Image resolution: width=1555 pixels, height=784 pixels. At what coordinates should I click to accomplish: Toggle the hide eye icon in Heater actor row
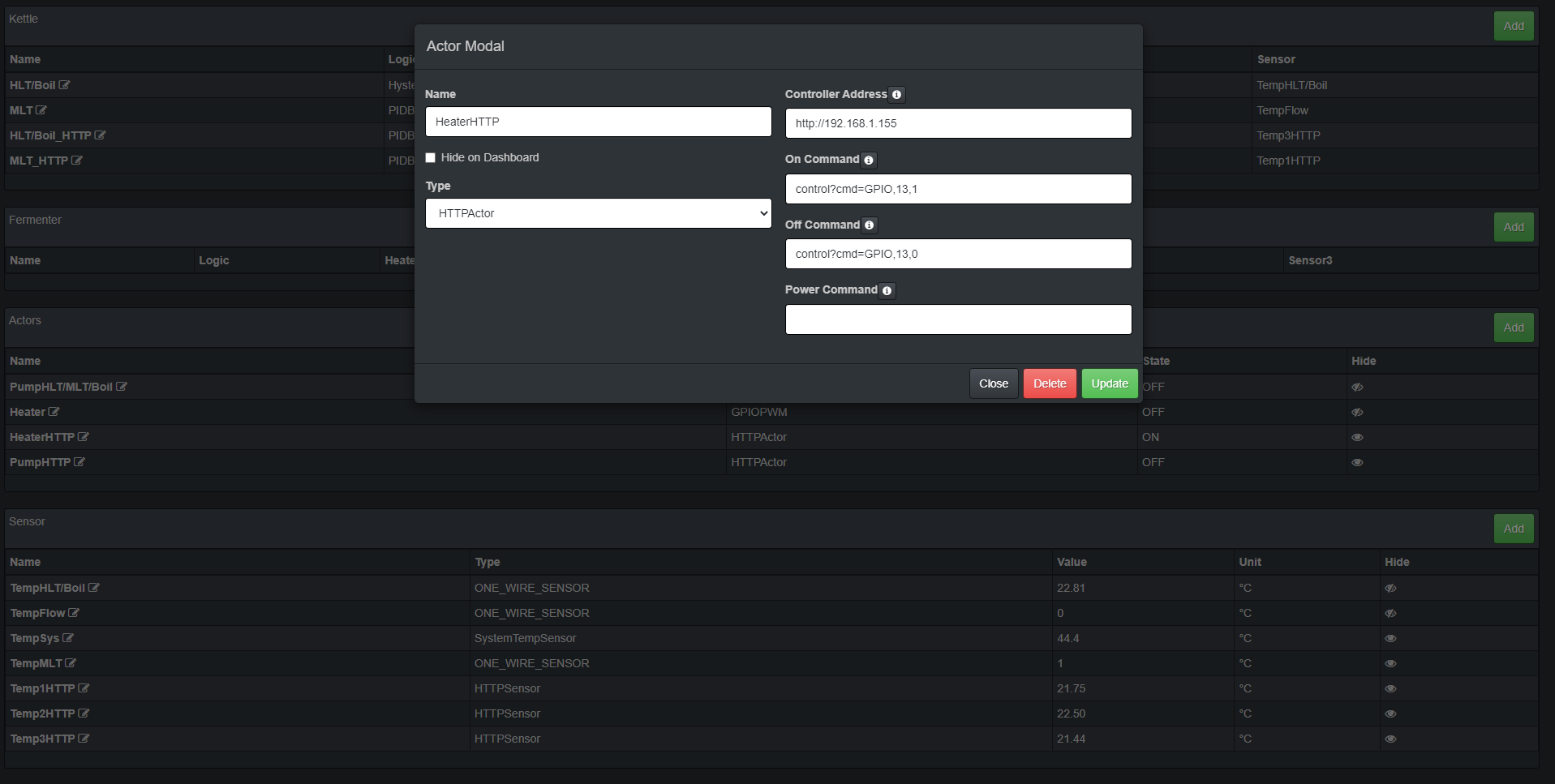[x=1357, y=413]
